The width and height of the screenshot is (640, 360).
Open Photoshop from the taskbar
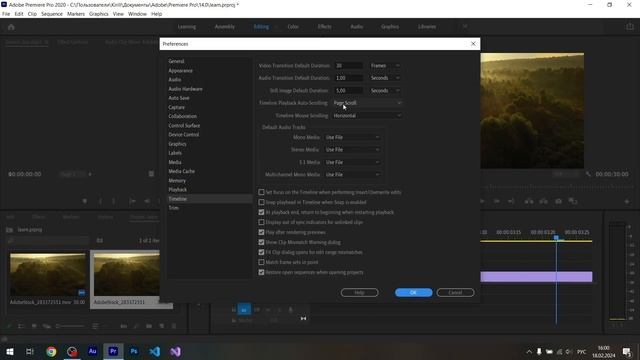pos(134,351)
